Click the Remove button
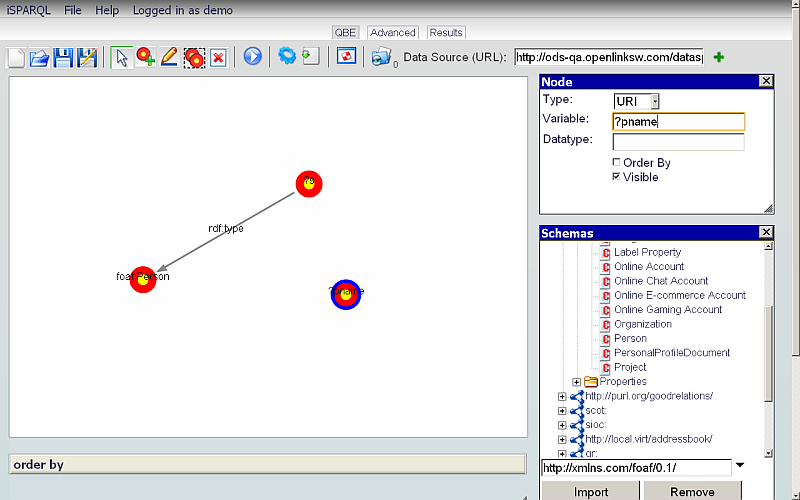Image resolution: width=800 pixels, height=500 pixels. pos(692,491)
